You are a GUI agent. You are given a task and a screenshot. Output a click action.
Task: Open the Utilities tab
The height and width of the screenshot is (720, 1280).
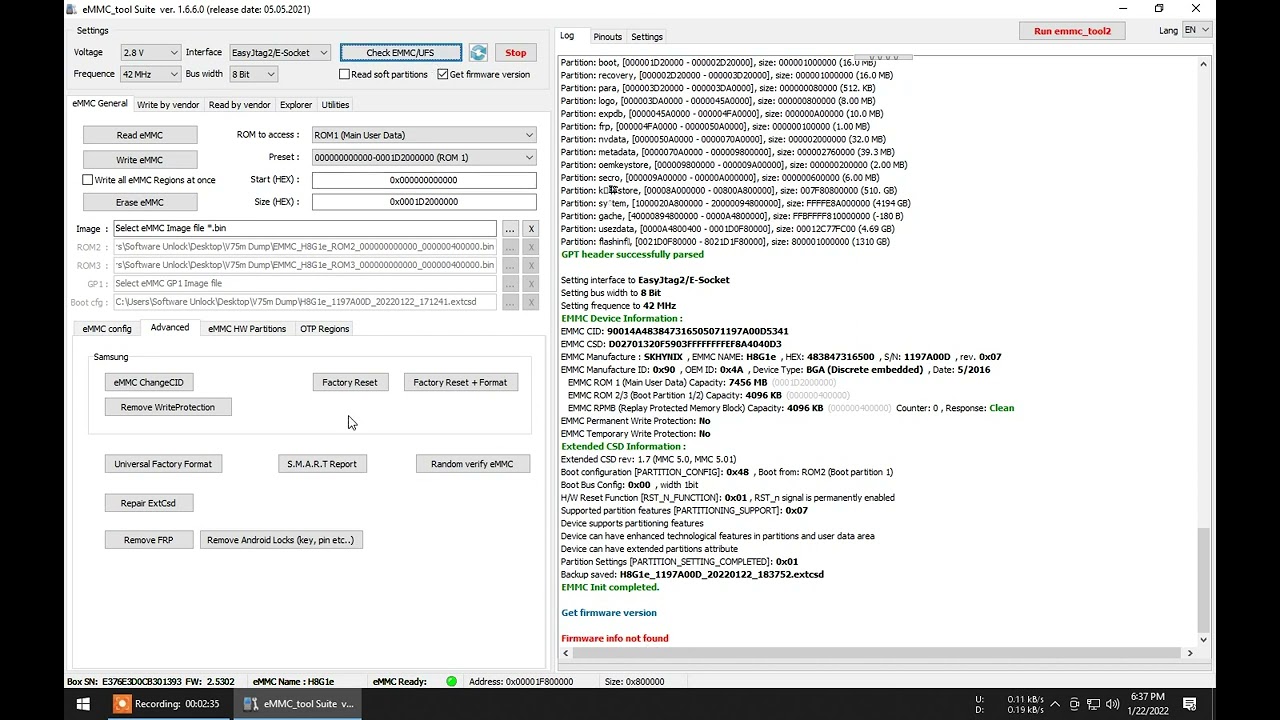click(335, 105)
